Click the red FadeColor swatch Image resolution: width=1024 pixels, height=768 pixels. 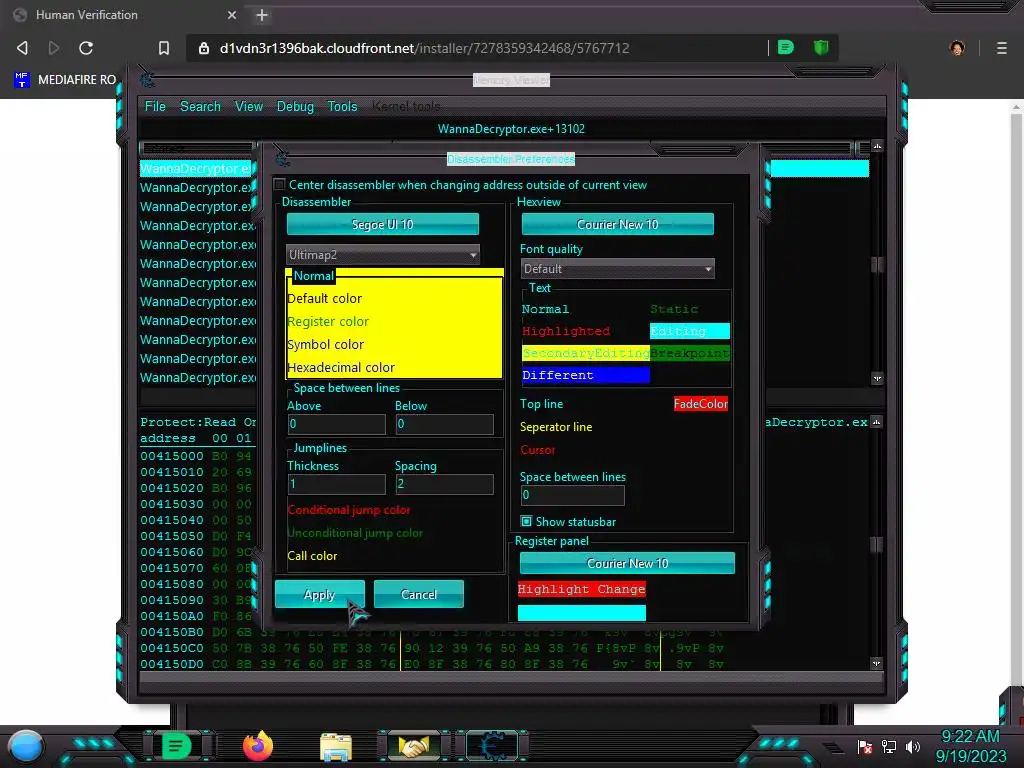[701, 404]
